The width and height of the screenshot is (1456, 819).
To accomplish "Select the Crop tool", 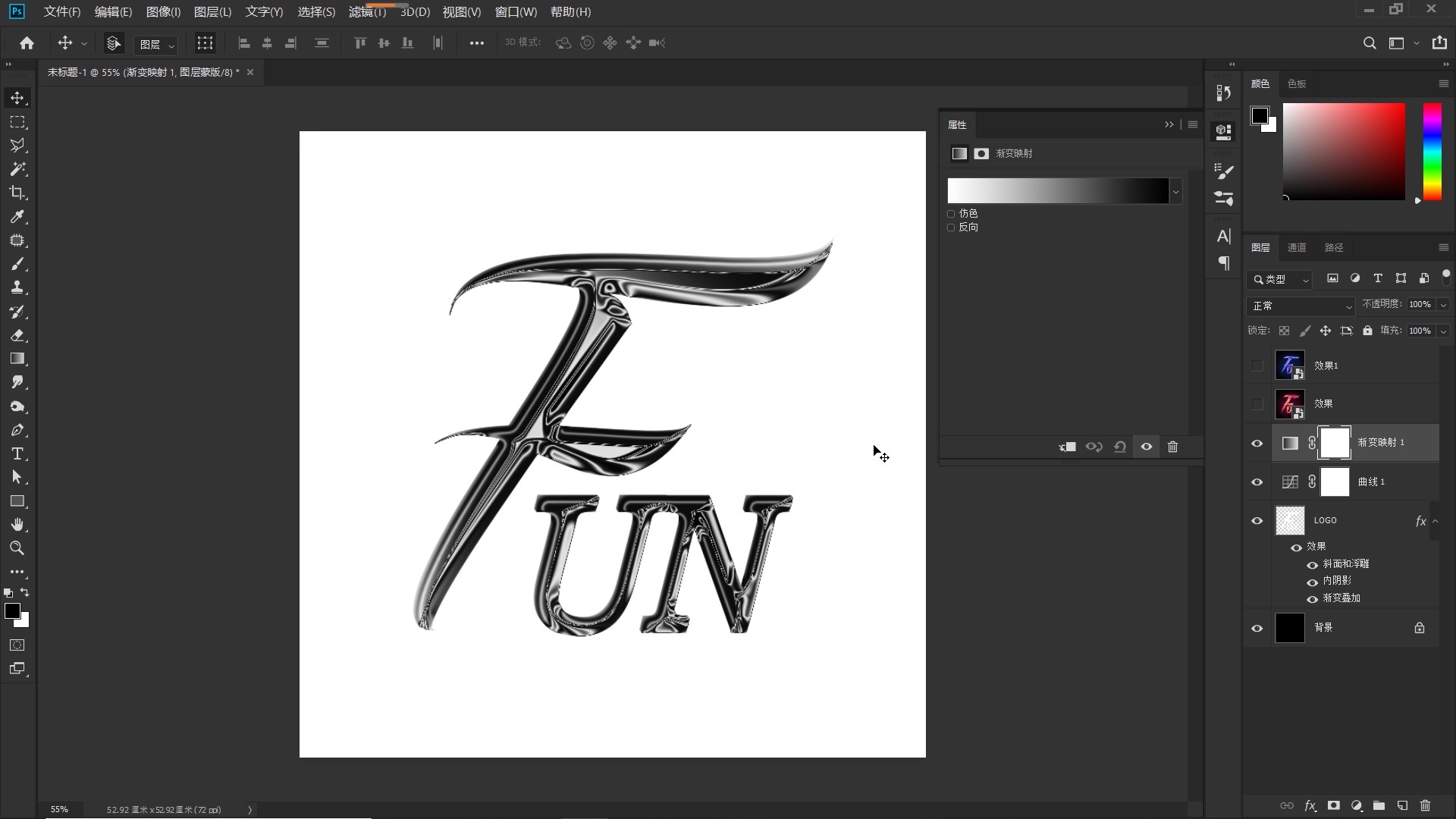I will pos(17,193).
